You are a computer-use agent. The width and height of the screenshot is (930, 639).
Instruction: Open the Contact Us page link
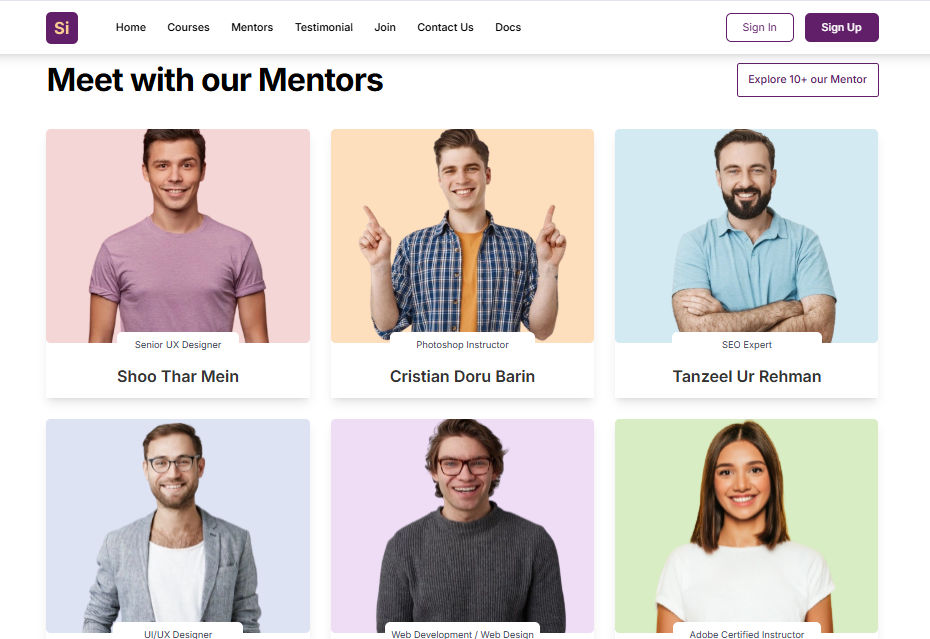tap(445, 27)
